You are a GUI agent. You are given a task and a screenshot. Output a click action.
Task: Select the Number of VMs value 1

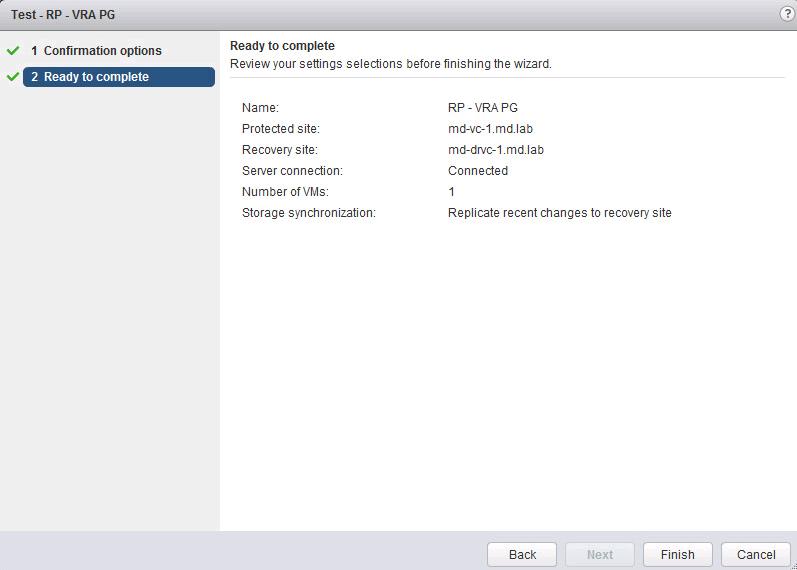pyautogui.click(x=451, y=192)
